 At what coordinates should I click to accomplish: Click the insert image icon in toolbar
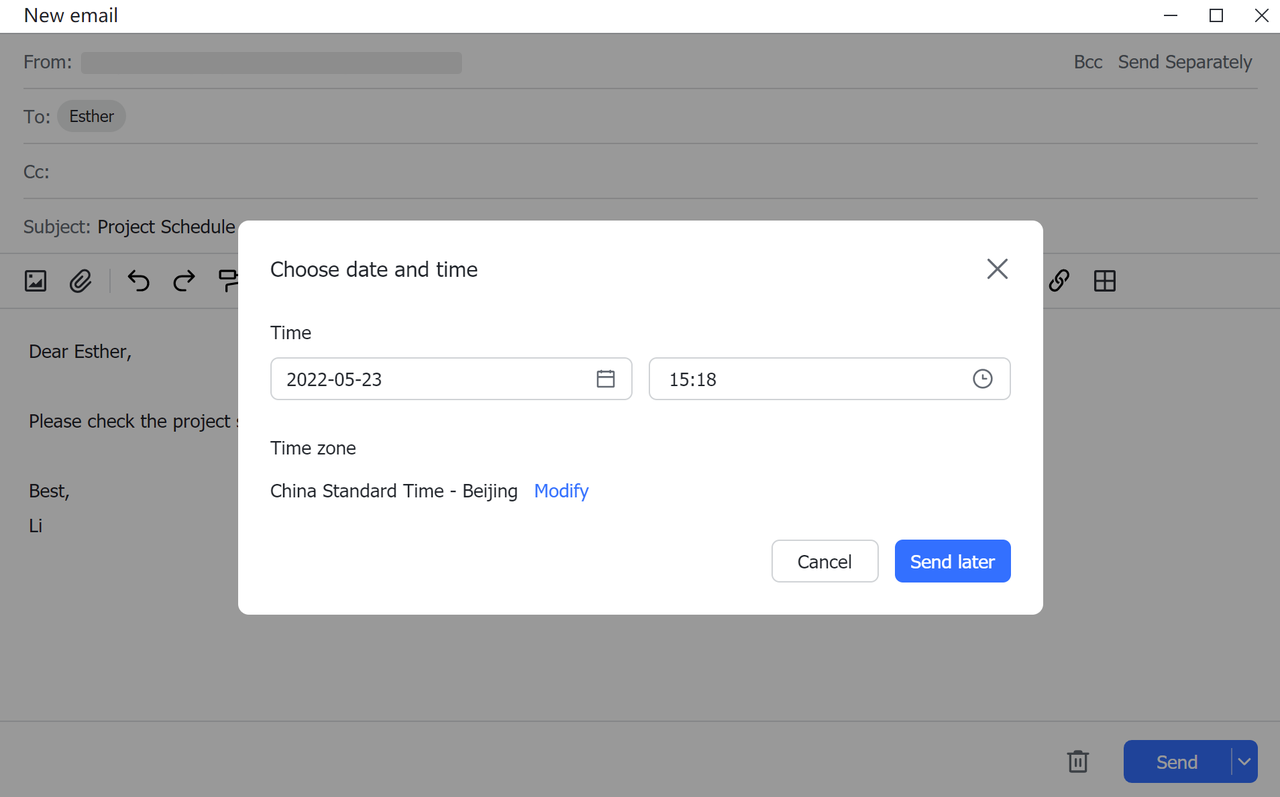point(36,281)
